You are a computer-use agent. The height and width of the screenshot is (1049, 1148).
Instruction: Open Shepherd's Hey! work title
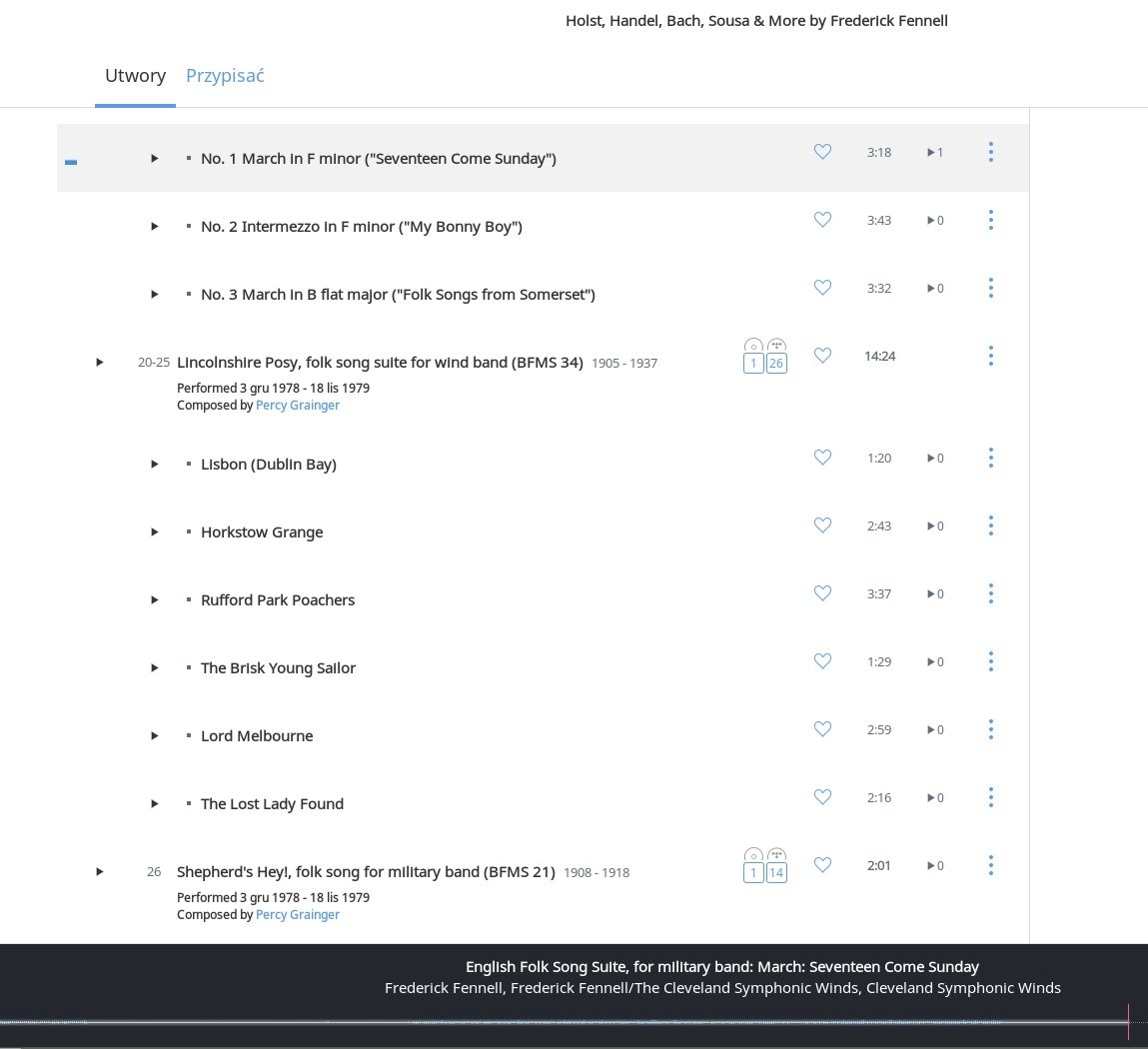tap(366, 872)
